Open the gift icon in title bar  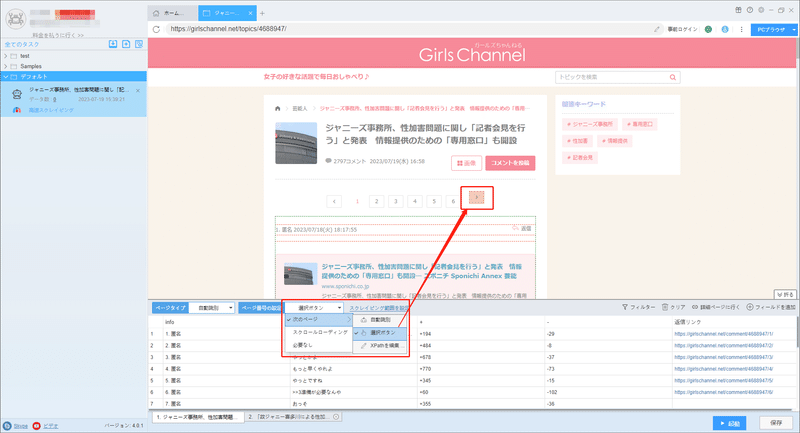[738, 10]
